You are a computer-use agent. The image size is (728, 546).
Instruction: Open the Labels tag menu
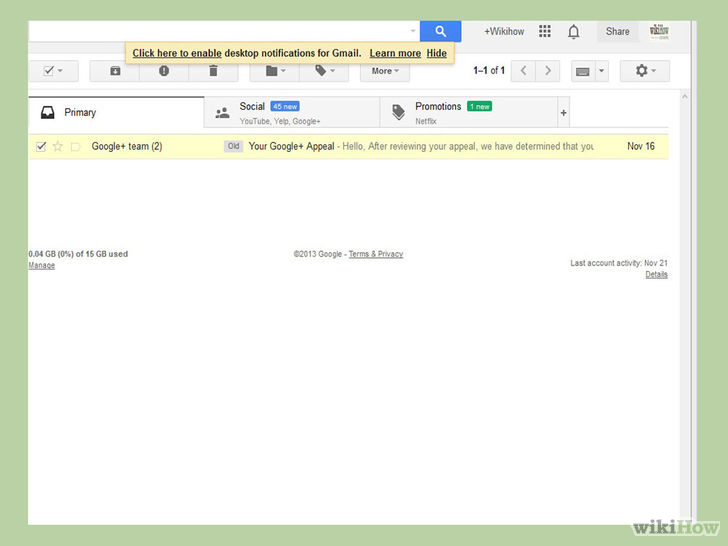pyautogui.click(x=324, y=71)
